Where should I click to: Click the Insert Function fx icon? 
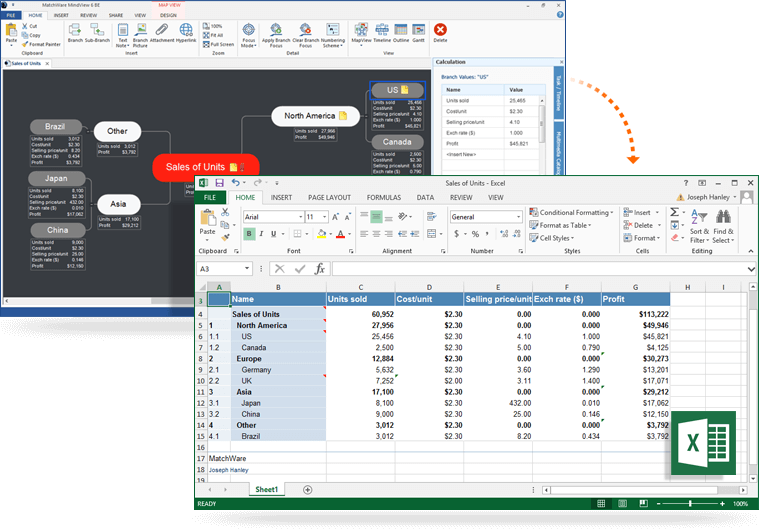(x=320, y=269)
